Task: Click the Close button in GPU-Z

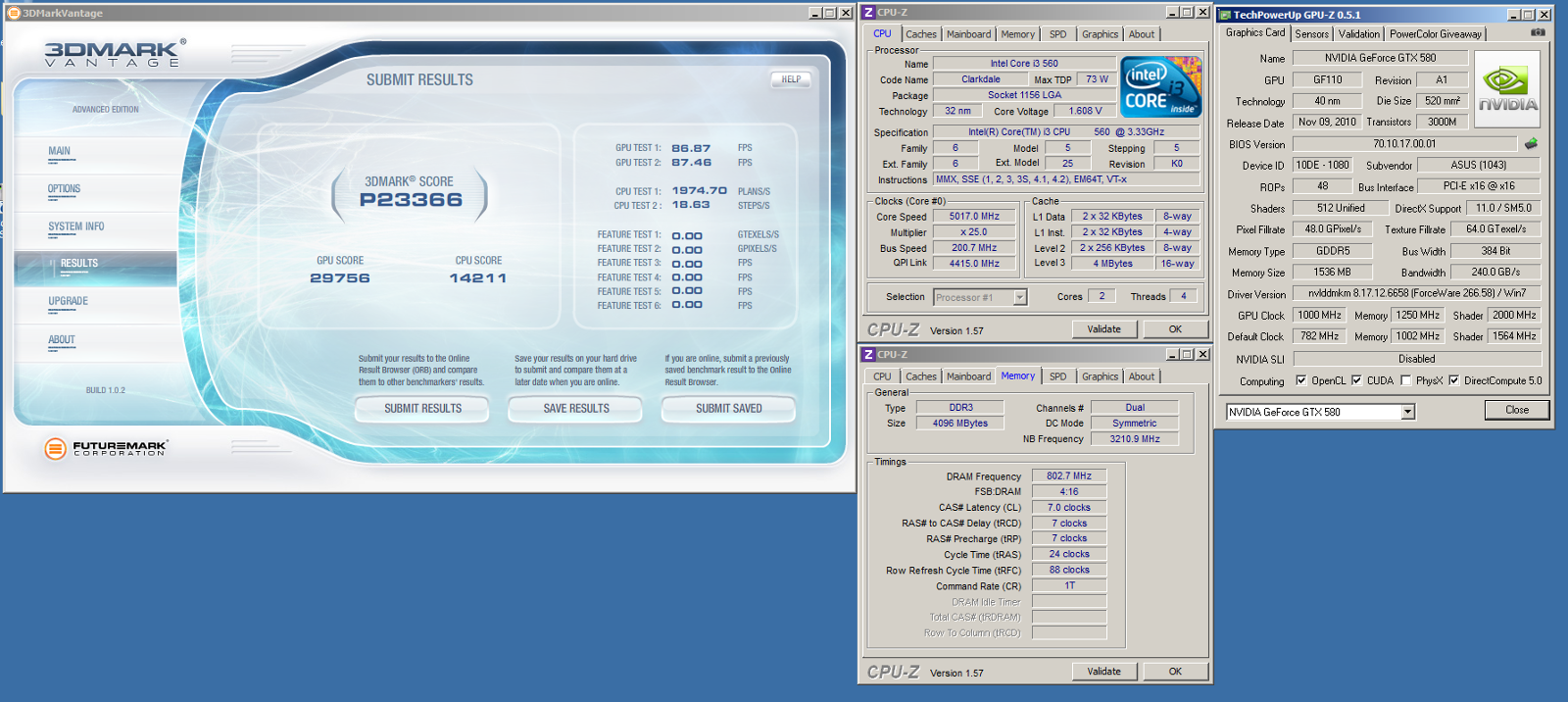Action: pyautogui.click(x=1517, y=410)
